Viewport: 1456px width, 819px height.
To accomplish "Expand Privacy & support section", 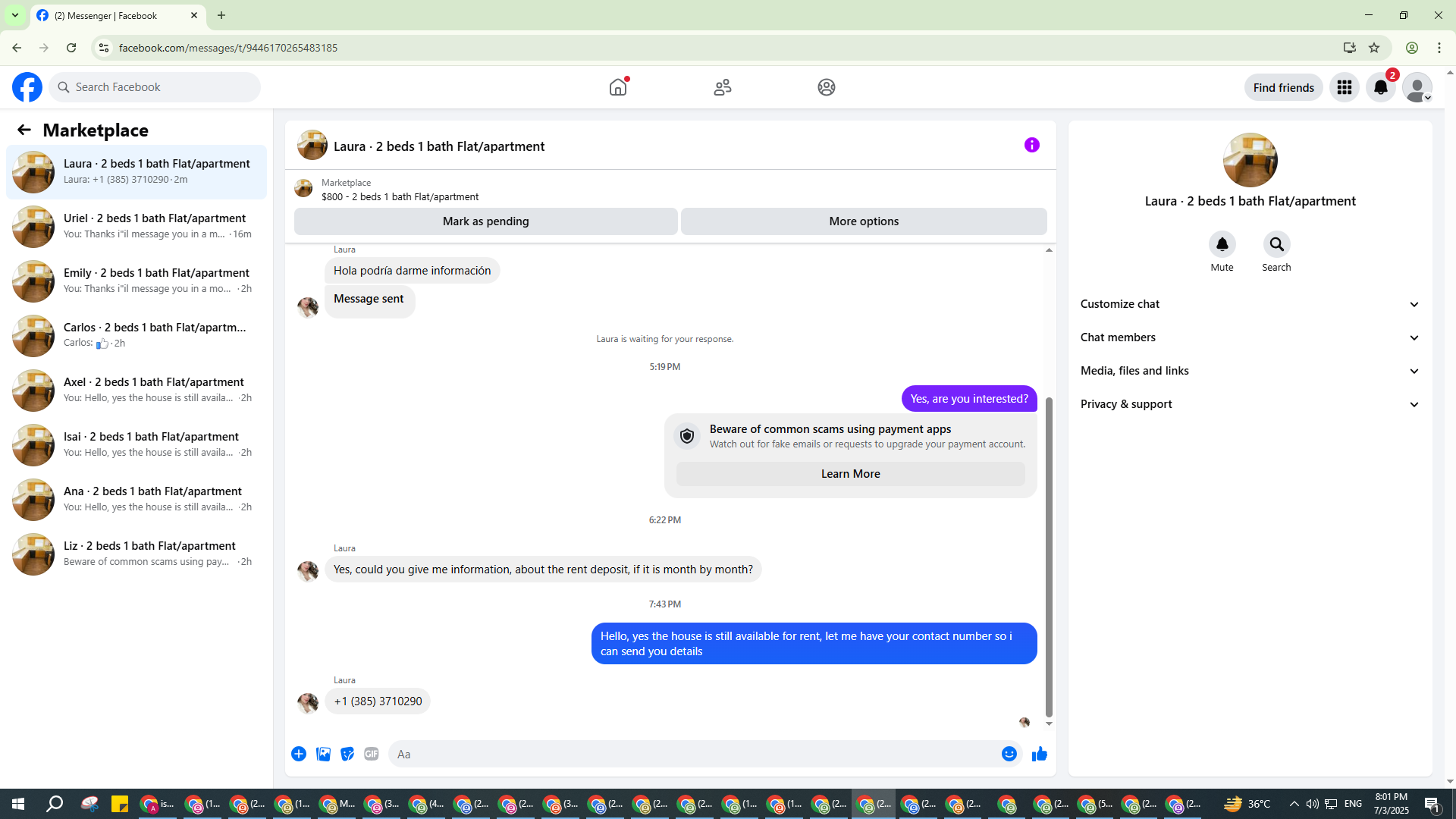I will click(1249, 404).
